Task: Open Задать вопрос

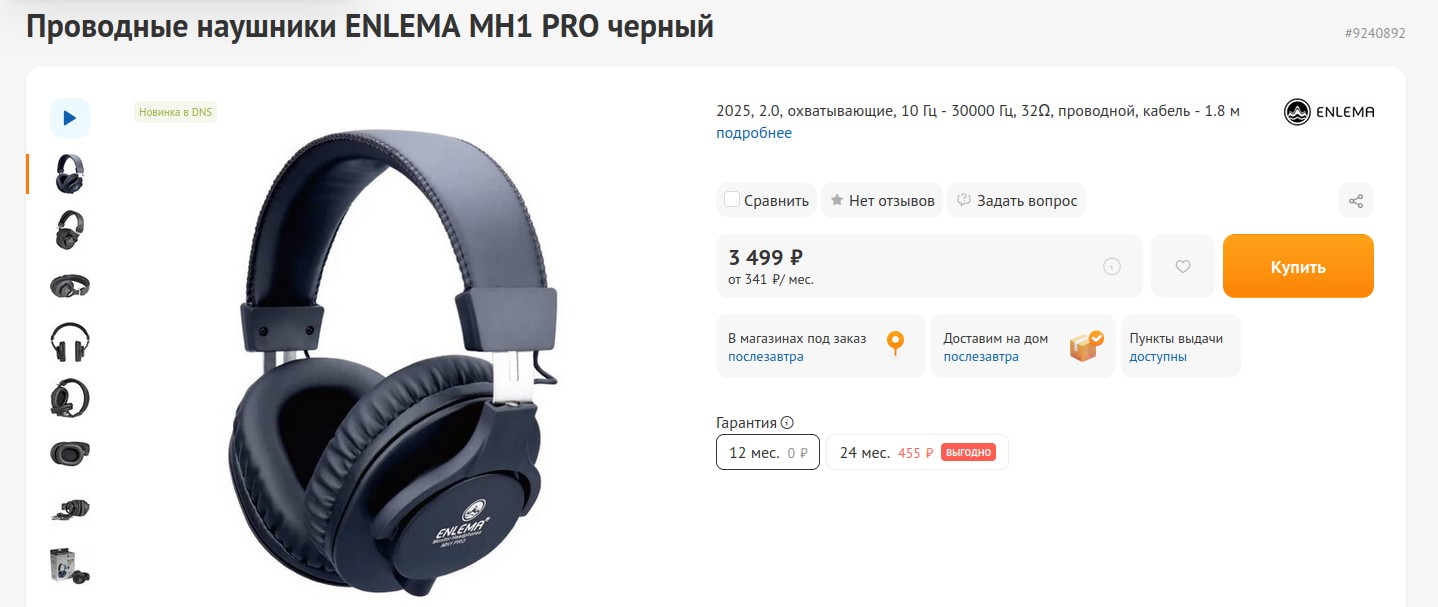Action: 1016,200
